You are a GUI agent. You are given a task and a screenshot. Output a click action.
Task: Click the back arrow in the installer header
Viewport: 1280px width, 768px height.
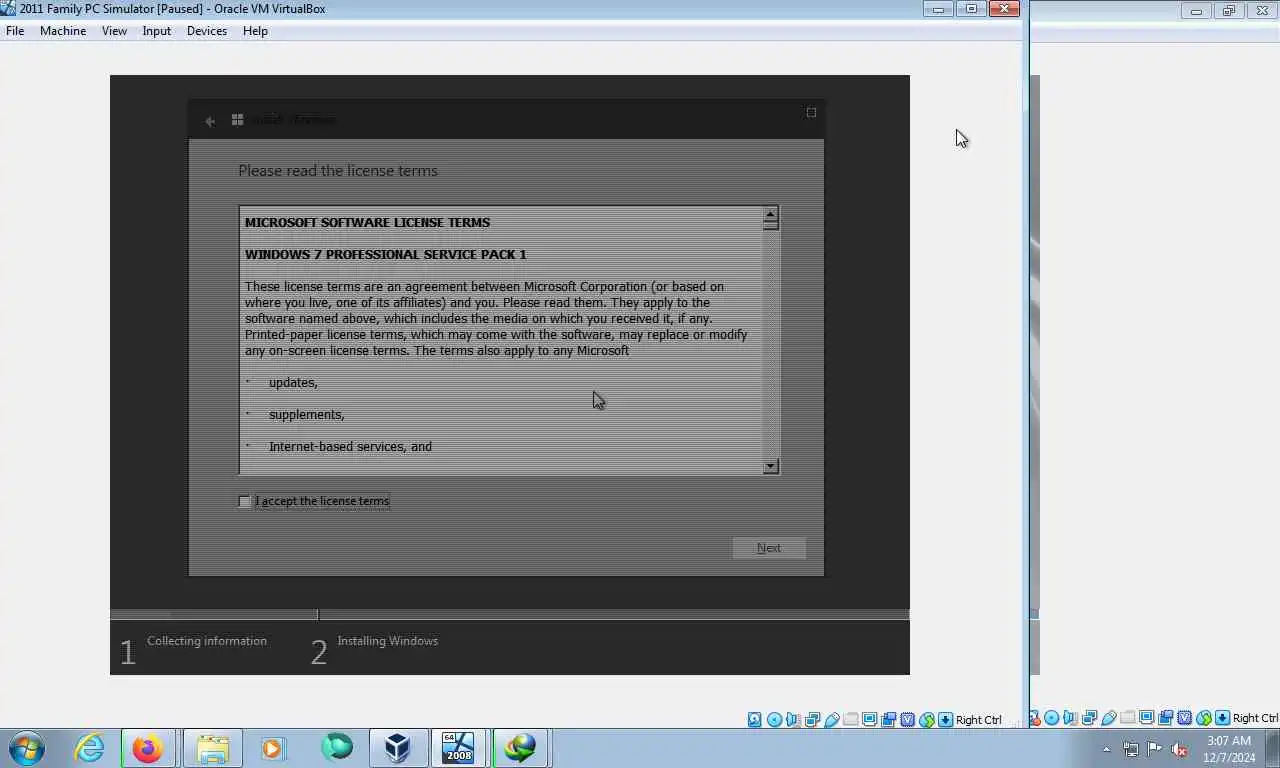pyautogui.click(x=210, y=120)
